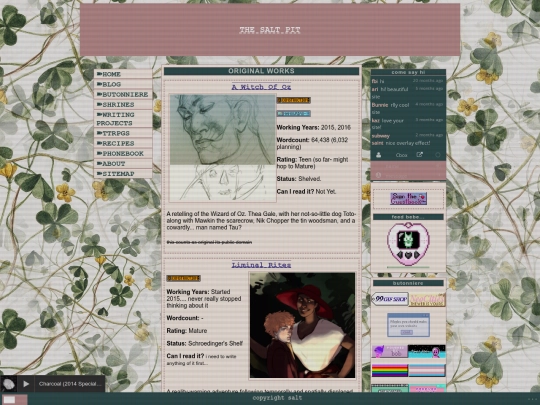
Task: Click the 'Rating: Mature' line
Action: [x=187, y=331]
